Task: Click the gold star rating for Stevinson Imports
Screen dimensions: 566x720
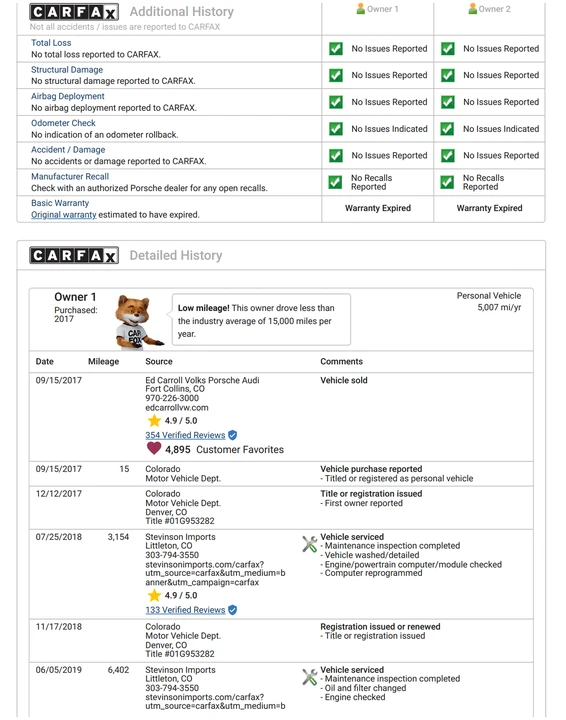Action: [x=154, y=596]
